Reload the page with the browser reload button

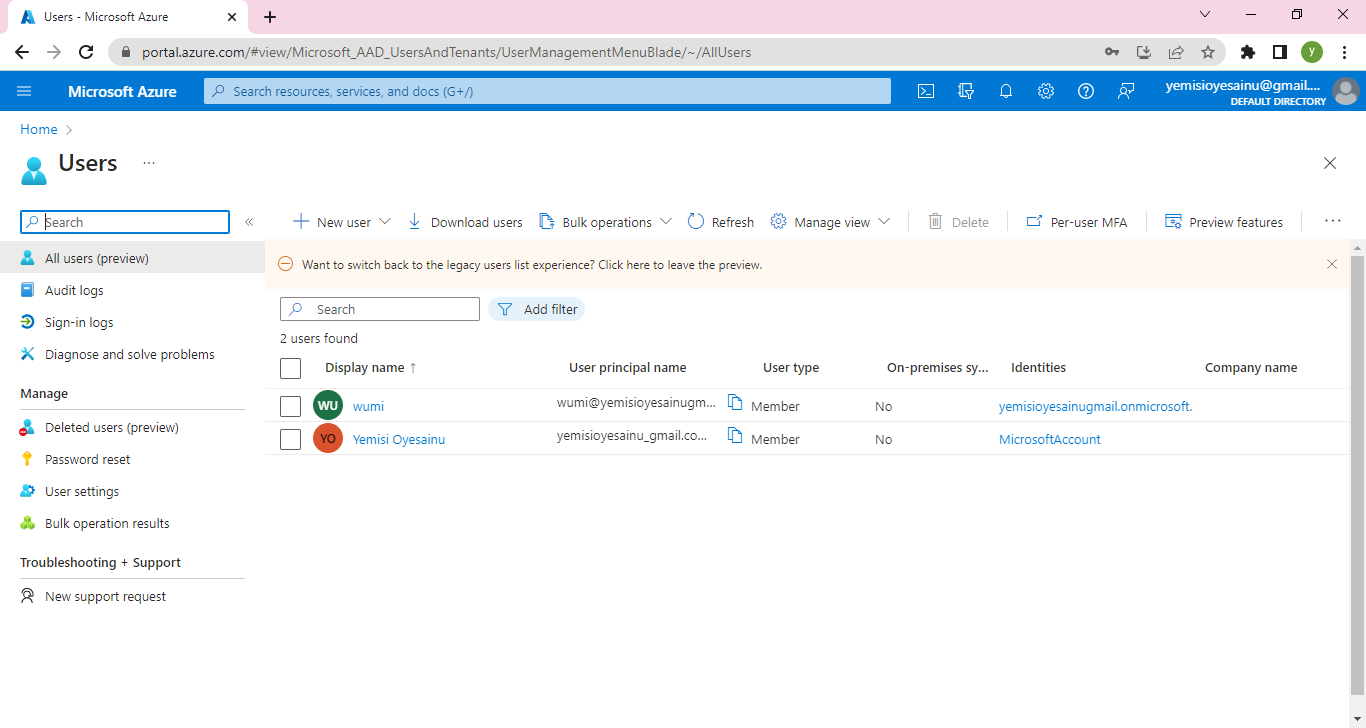click(x=86, y=52)
